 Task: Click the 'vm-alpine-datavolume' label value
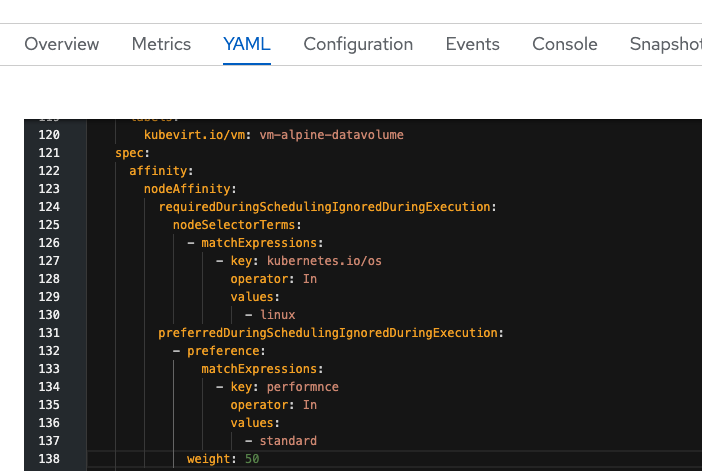click(x=338, y=134)
